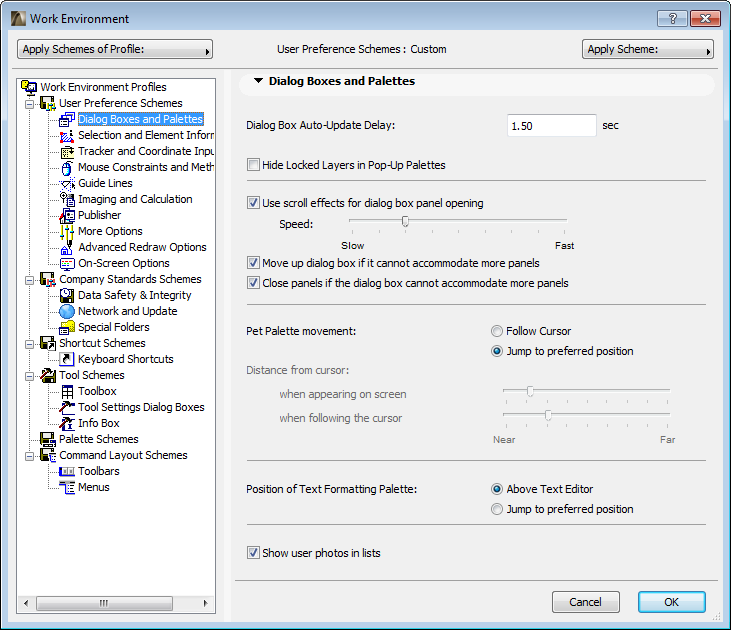
Task: Click the Tool Schemes icon
Action: coord(48,375)
